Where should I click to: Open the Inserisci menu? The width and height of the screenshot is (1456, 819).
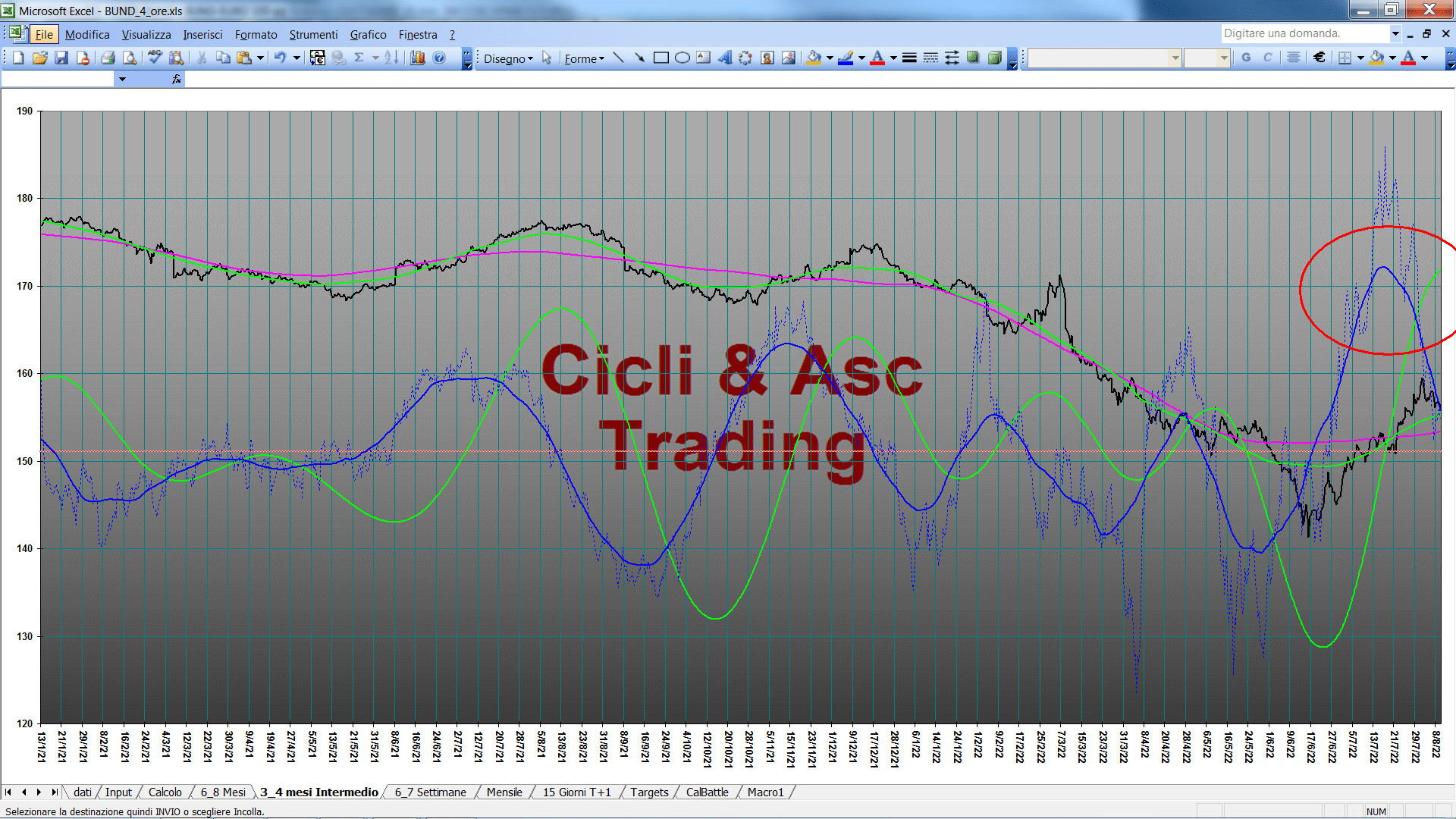(x=202, y=35)
